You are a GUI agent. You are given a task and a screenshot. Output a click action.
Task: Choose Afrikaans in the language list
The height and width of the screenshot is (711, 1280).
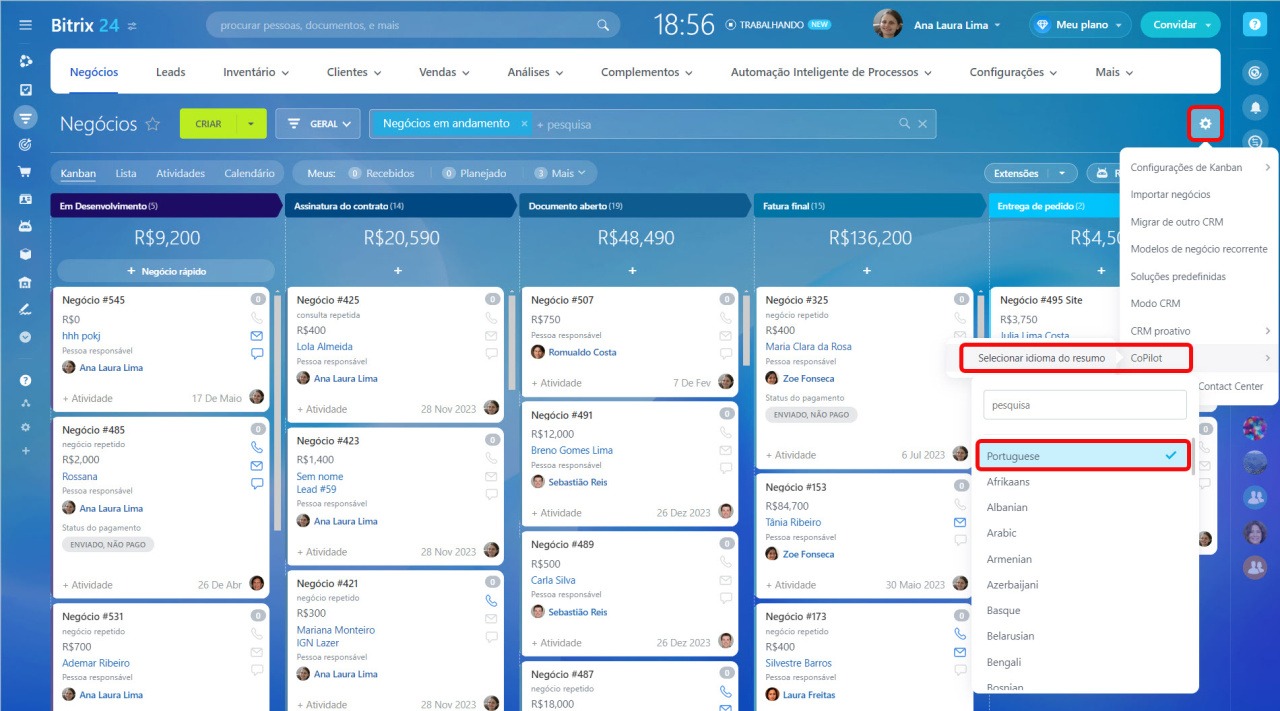(1008, 482)
